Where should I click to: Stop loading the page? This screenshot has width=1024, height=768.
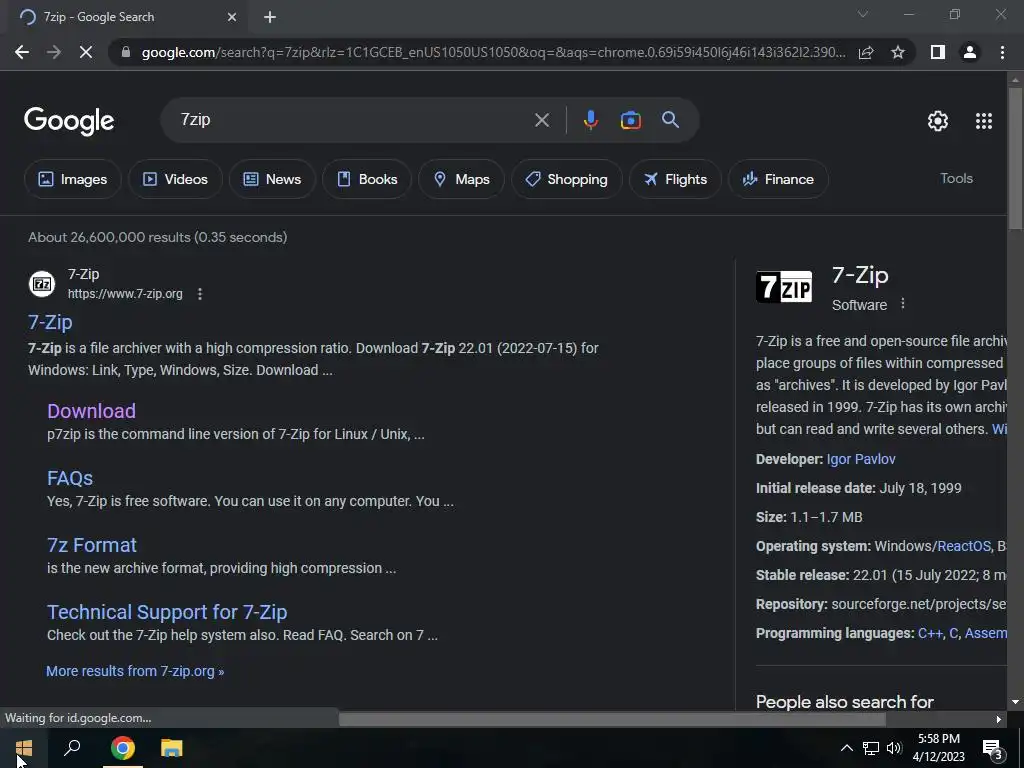coord(86,52)
